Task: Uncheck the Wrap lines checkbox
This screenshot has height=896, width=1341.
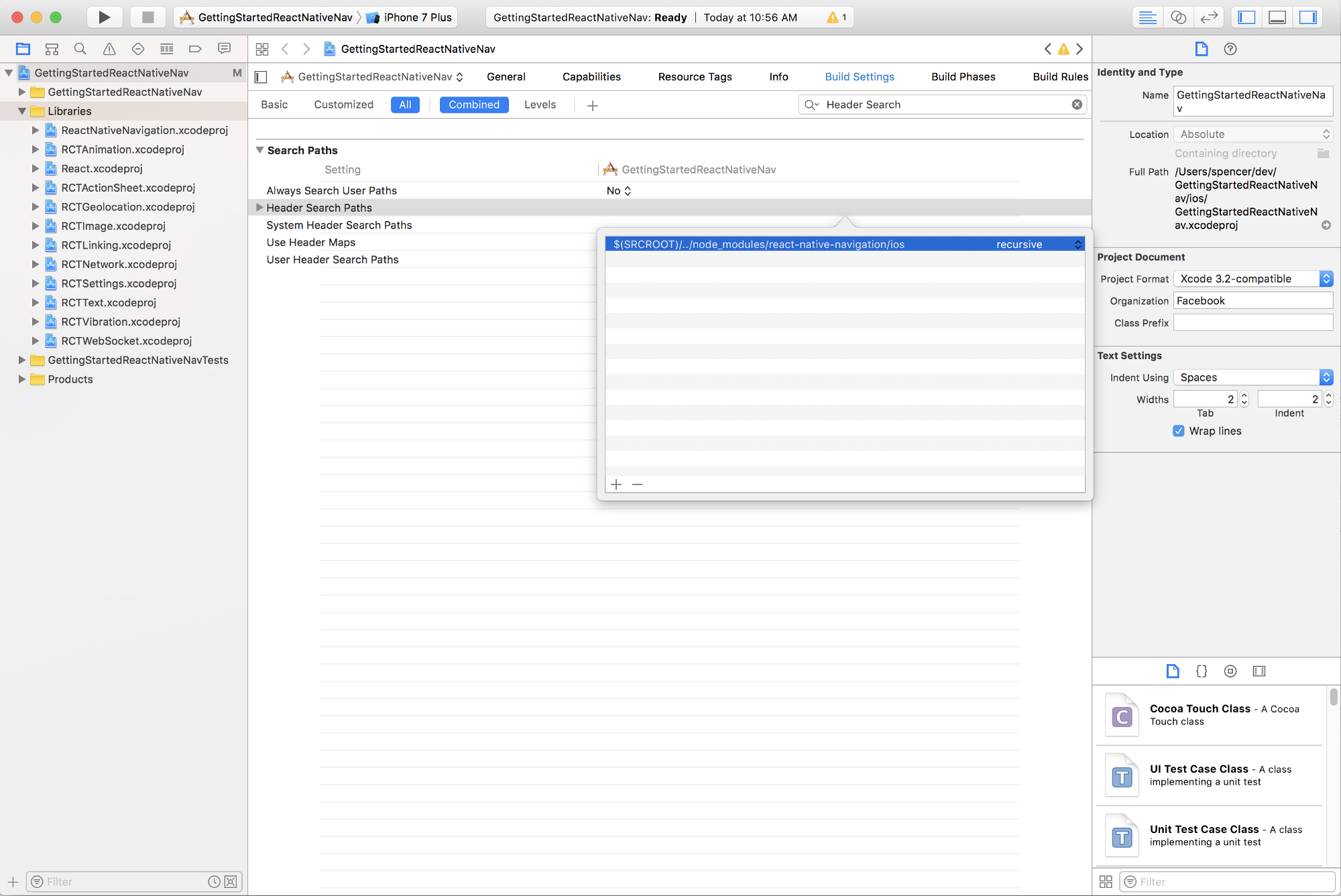Action: 1179,431
